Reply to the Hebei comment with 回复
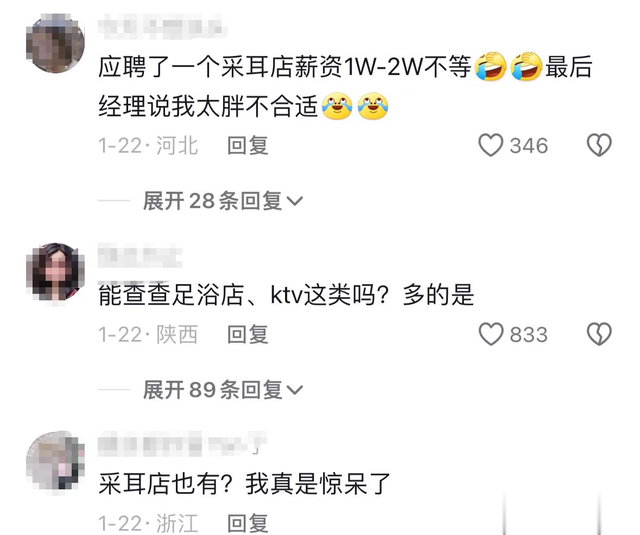 248,146
